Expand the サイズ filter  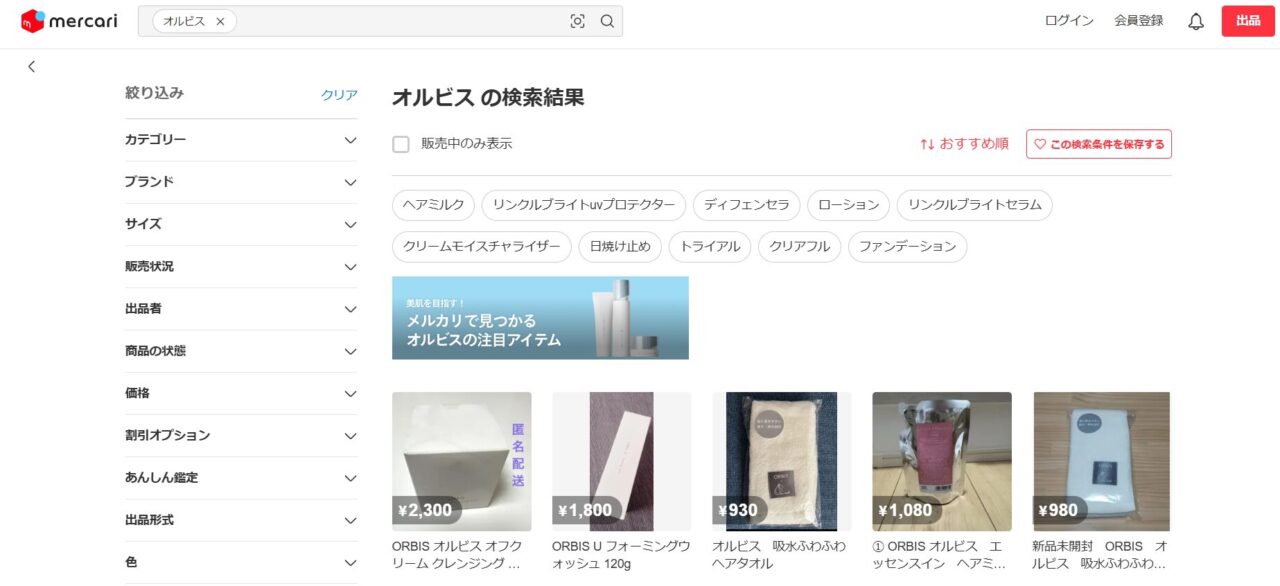[241, 224]
